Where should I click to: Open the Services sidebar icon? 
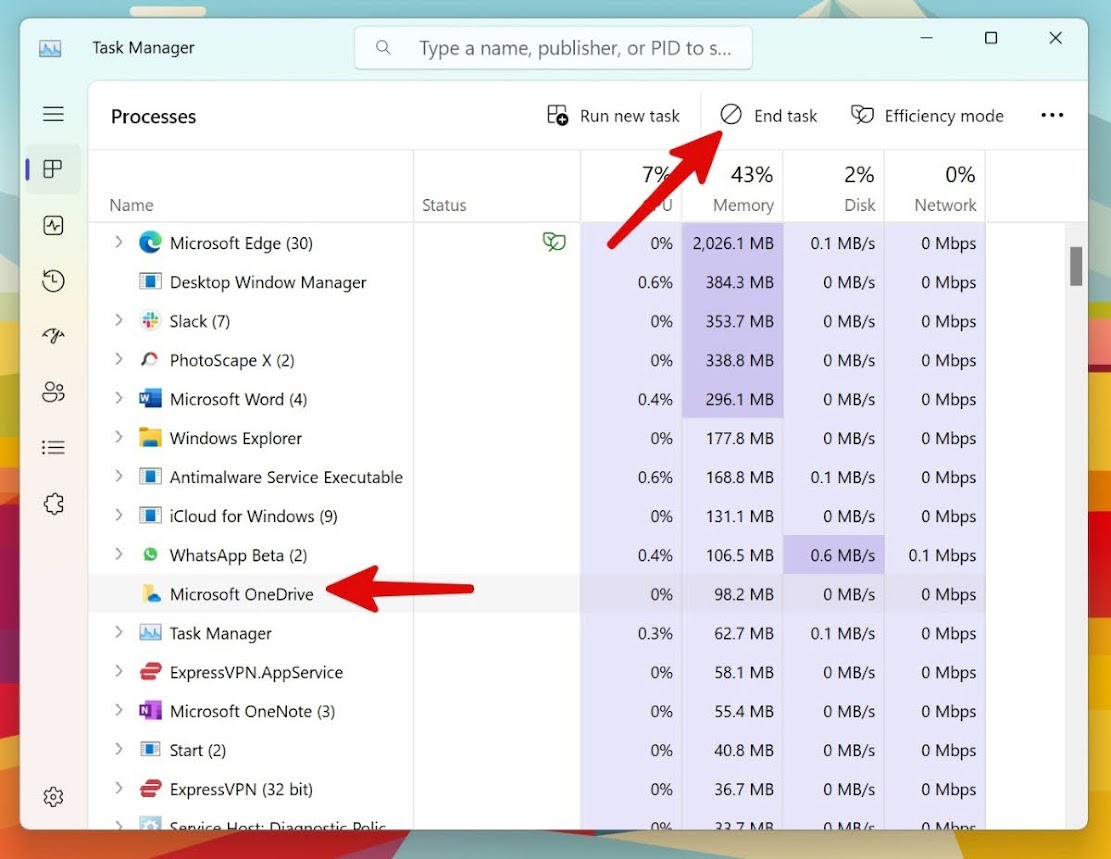click(53, 504)
